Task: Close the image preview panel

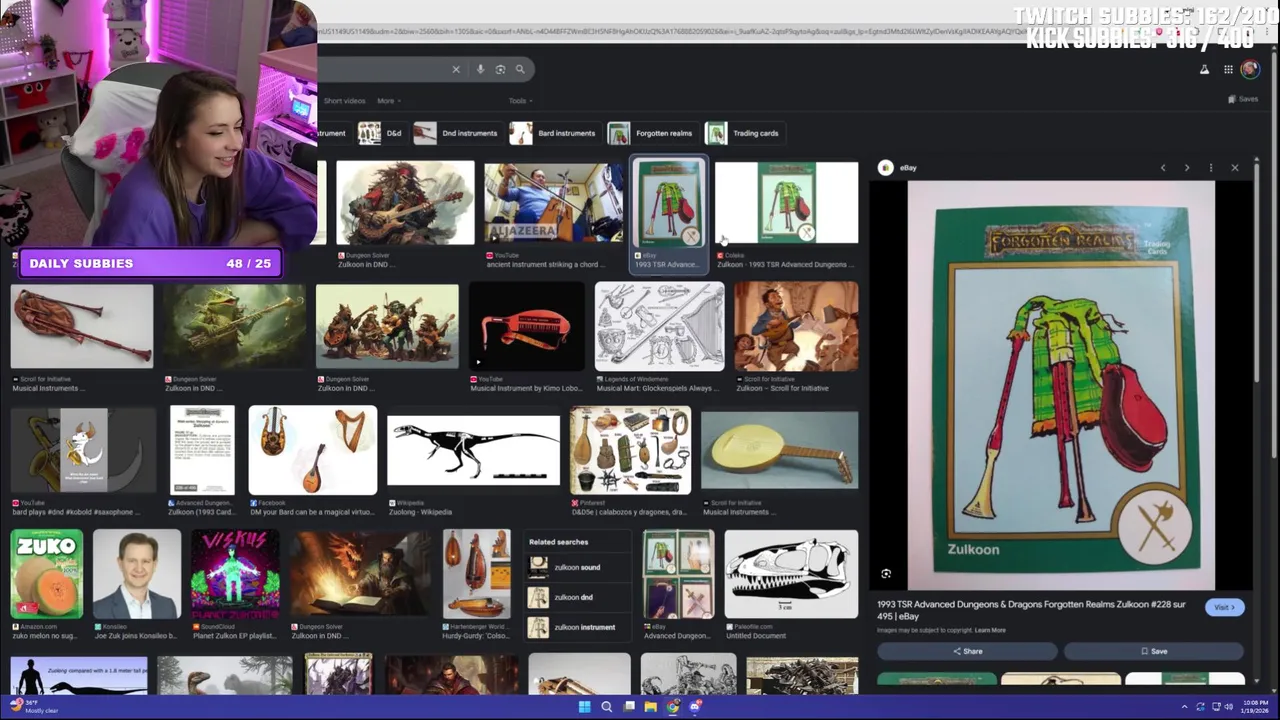Action: [x=1235, y=168]
